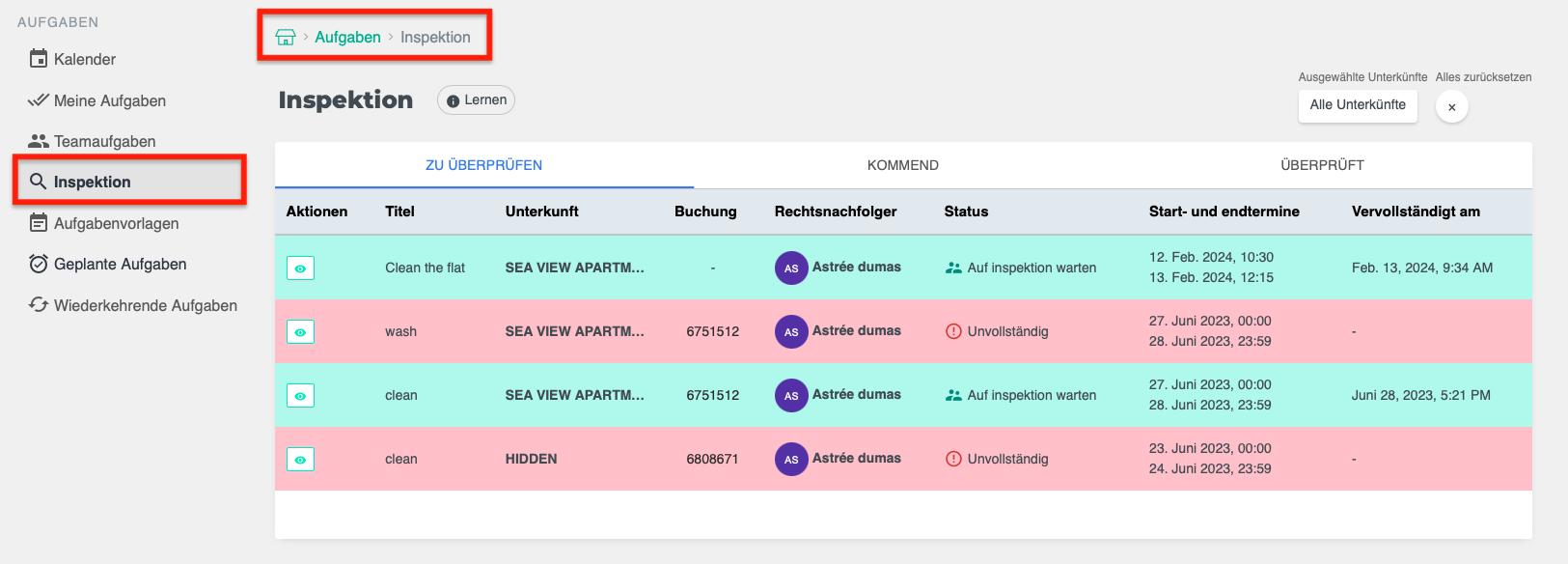Click the Unvollständig warning icon in the wash row
The height and width of the screenshot is (564, 1568).
[953, 331]
